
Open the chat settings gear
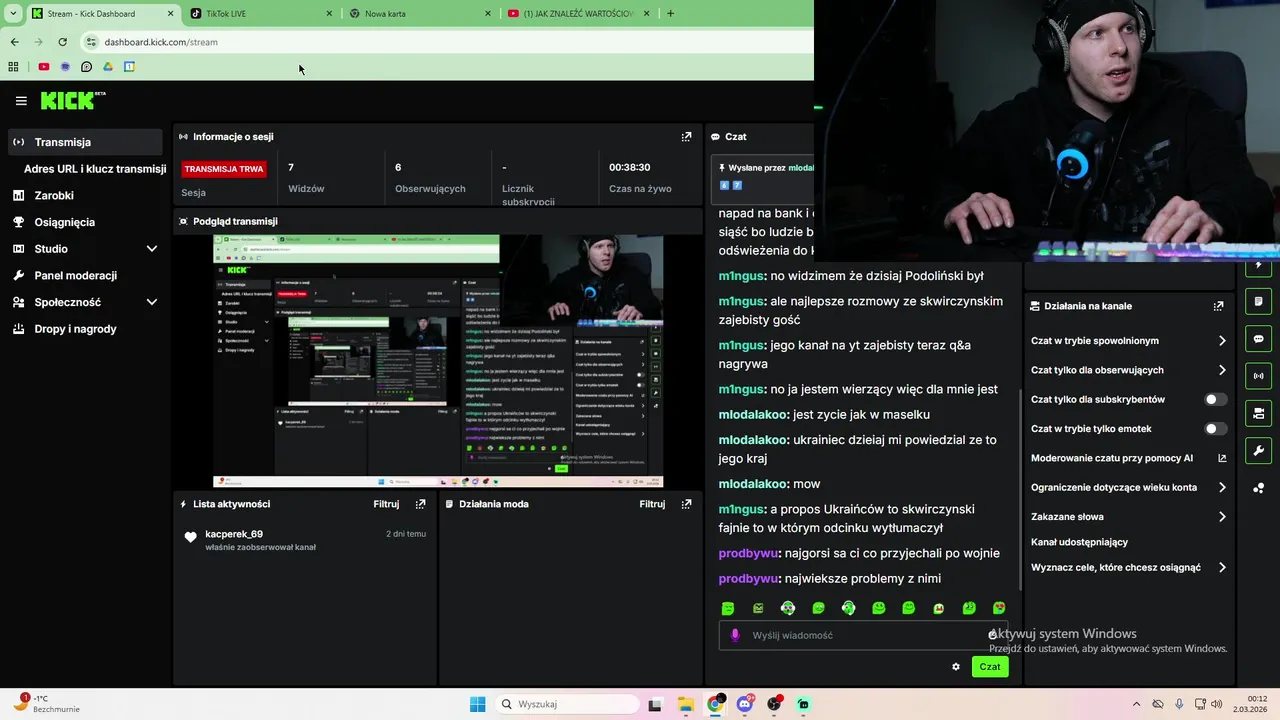[x=956, y=667]
